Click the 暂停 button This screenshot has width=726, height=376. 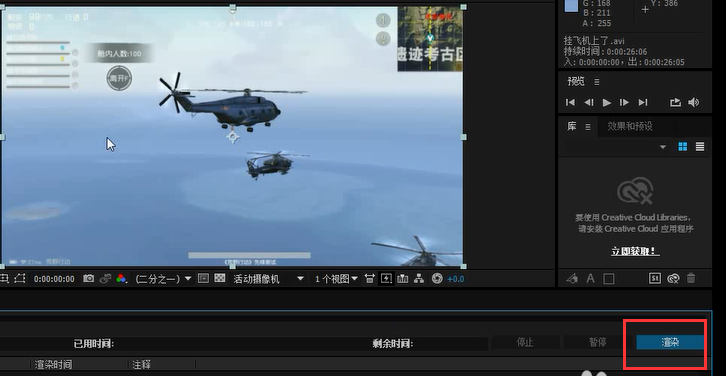(x=597, y=342)
